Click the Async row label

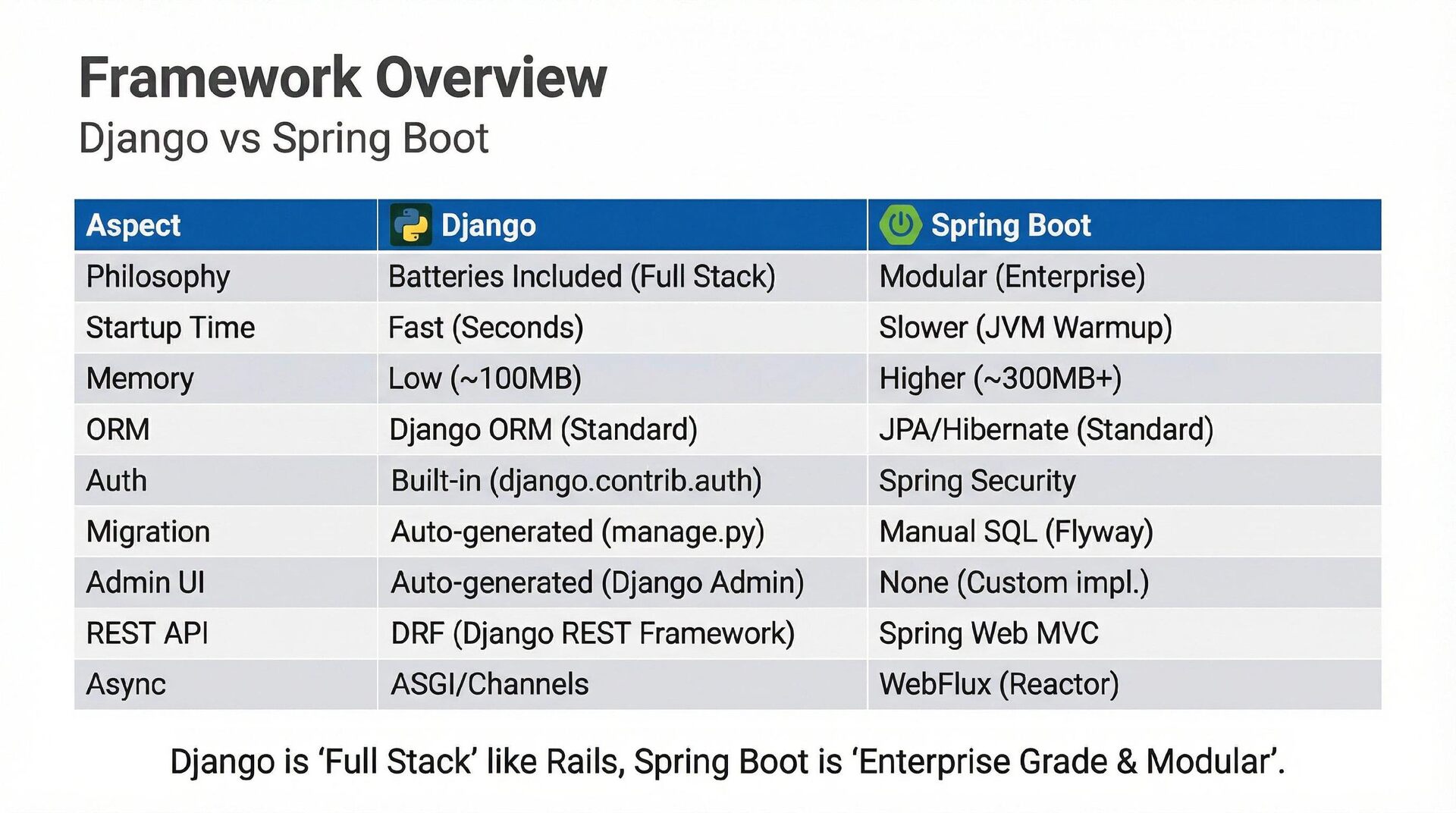[x=126, y=684]
